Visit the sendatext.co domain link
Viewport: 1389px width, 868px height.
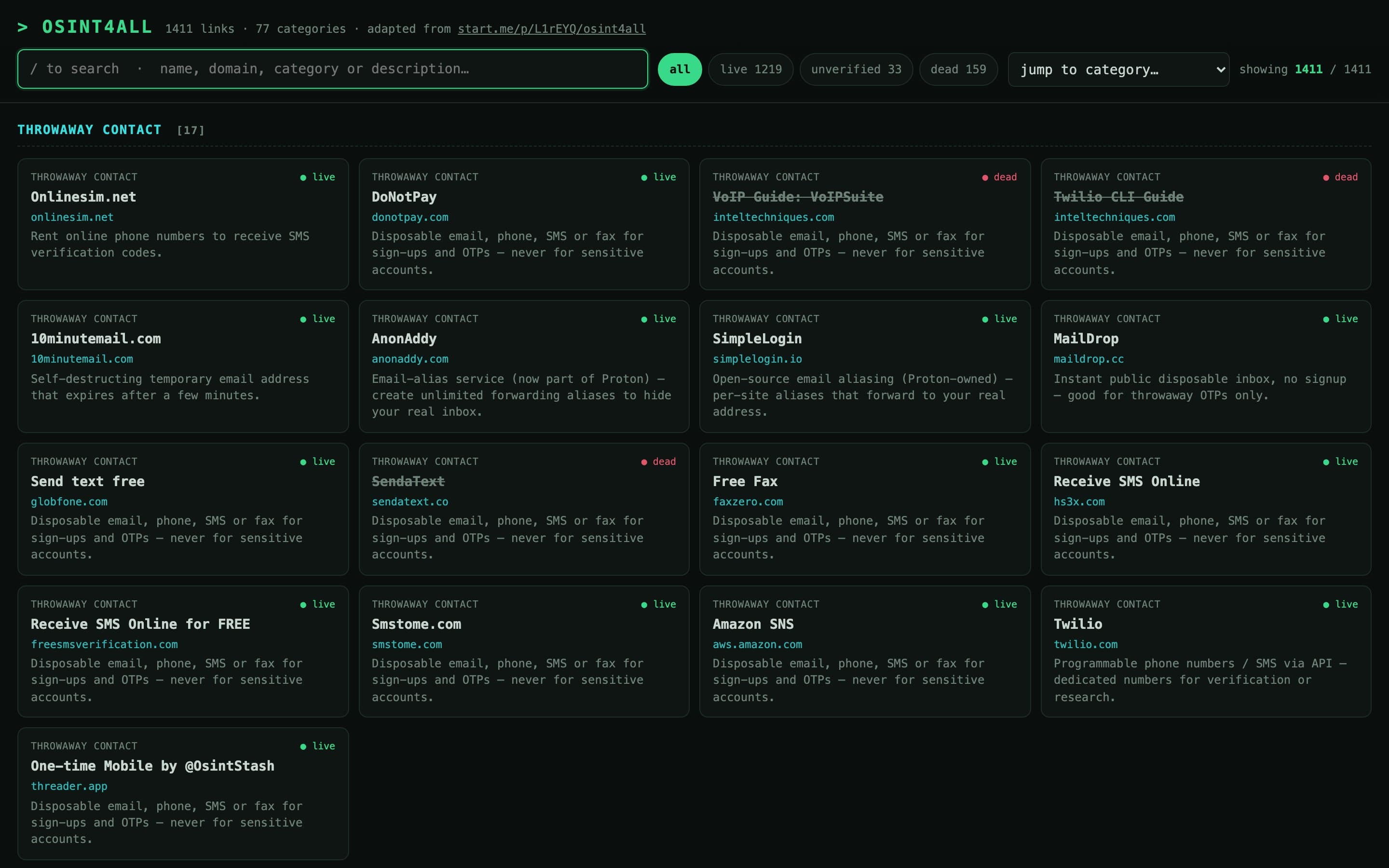pyautogui.click(x=410, y=502)
